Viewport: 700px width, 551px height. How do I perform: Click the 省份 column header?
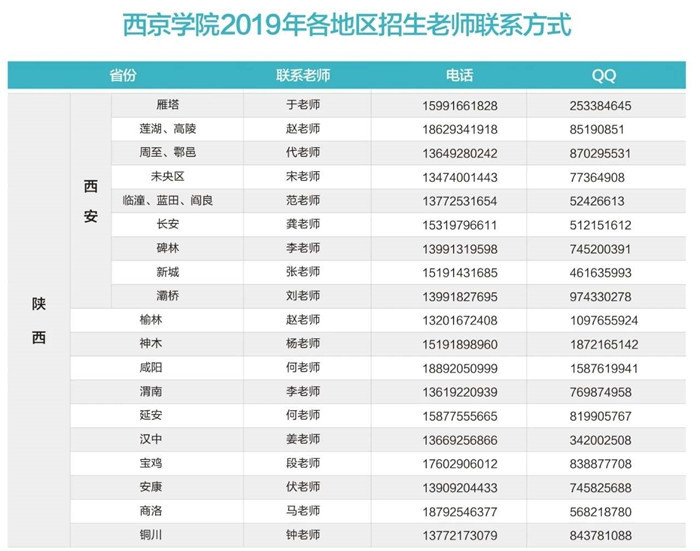pyautogui.click(x=123, y=76)
